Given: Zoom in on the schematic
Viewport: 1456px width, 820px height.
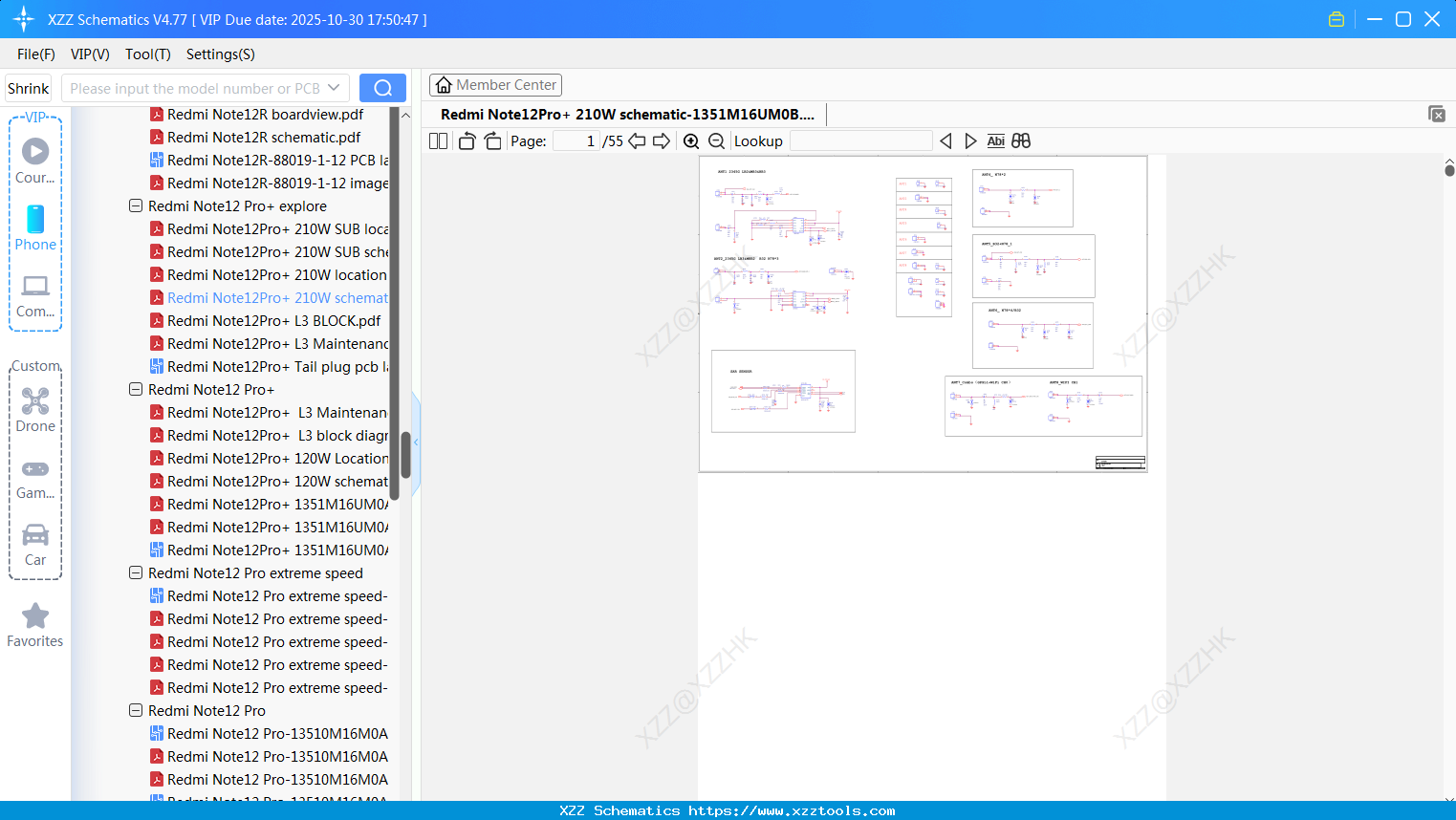Looking at the screenshot, I should pos(691,141).
